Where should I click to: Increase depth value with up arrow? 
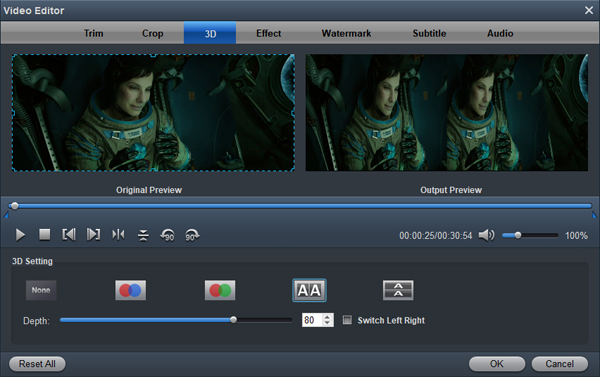pos(327,317)
